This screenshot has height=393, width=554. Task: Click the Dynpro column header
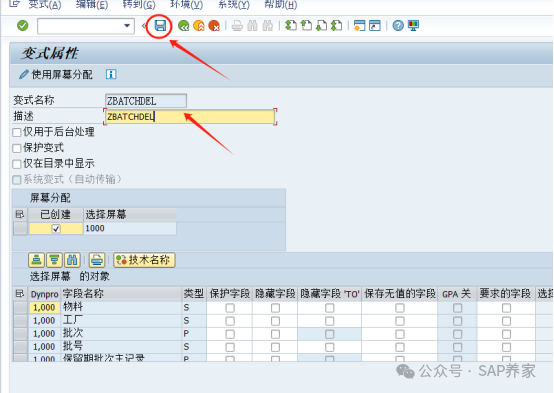click(x=45, y=294)
